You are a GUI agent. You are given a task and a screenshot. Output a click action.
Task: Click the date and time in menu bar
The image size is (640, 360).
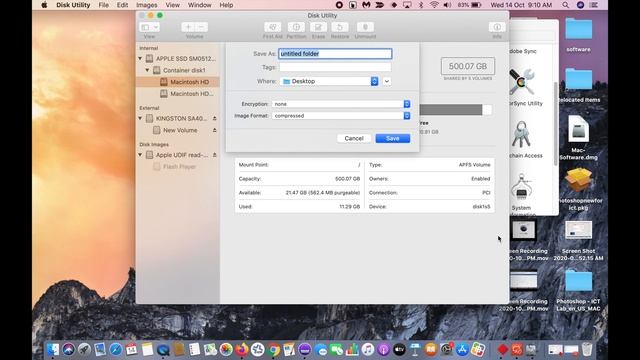[521, 5]
